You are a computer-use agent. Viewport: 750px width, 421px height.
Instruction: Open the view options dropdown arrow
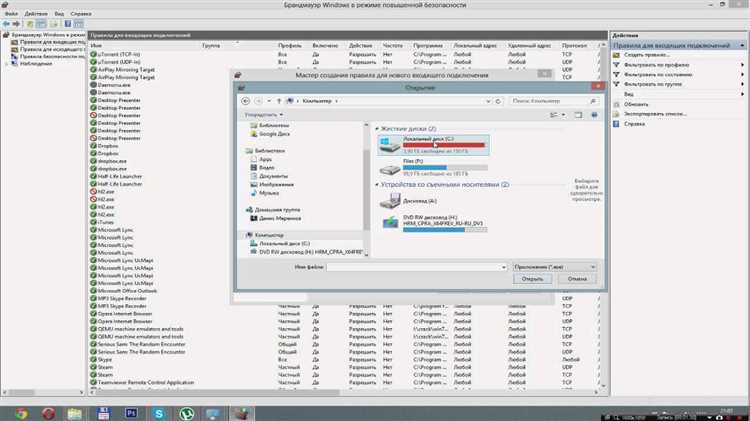563,115
